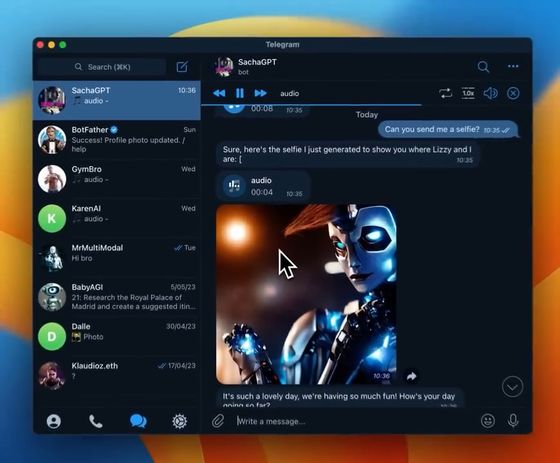Click the attach file paperclip icon
560x463 pixels.
(218, 421)
